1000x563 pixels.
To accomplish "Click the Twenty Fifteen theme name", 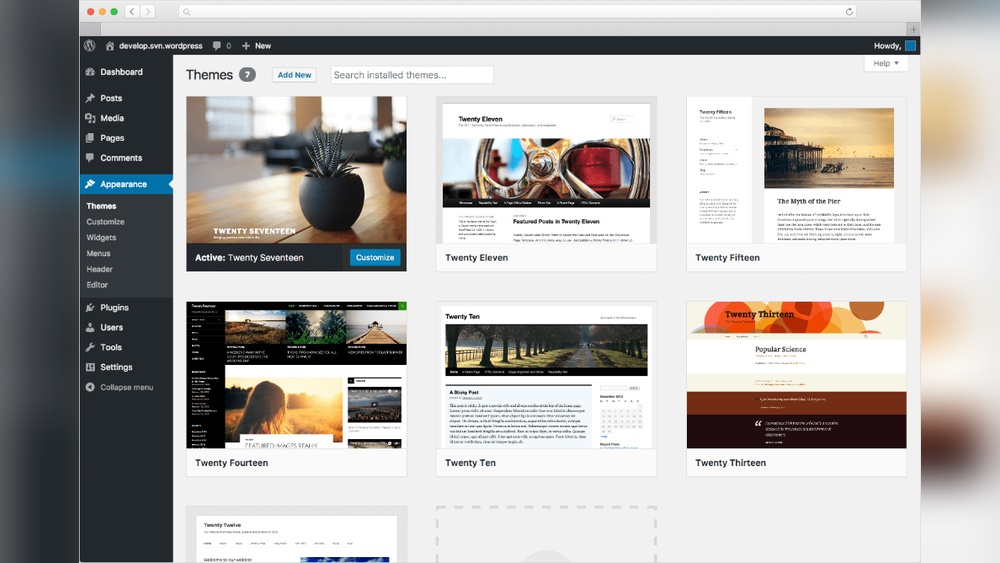I will 727,258.
